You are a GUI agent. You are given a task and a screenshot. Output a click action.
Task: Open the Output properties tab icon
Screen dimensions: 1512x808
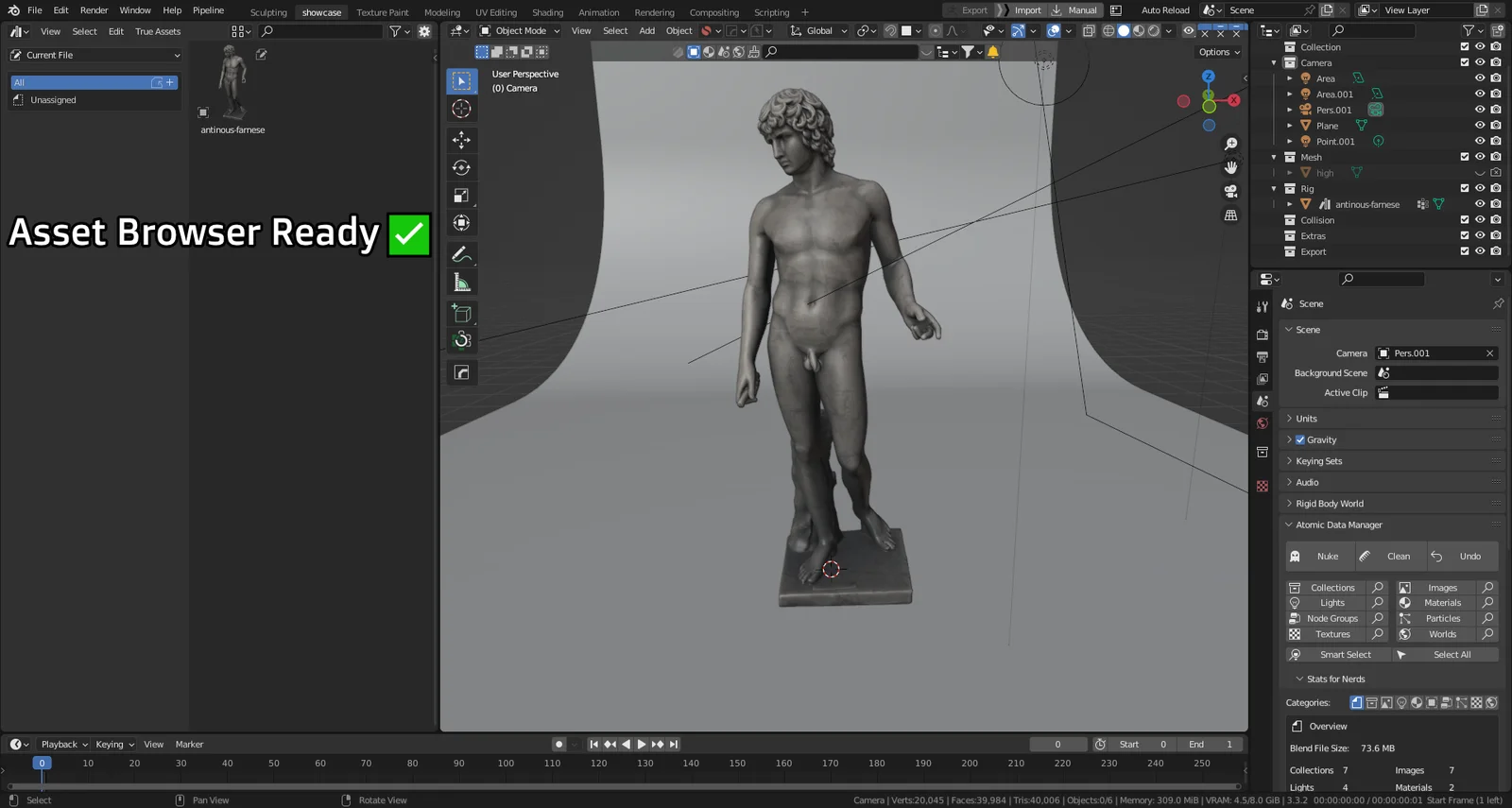[x=1263, y=357]
